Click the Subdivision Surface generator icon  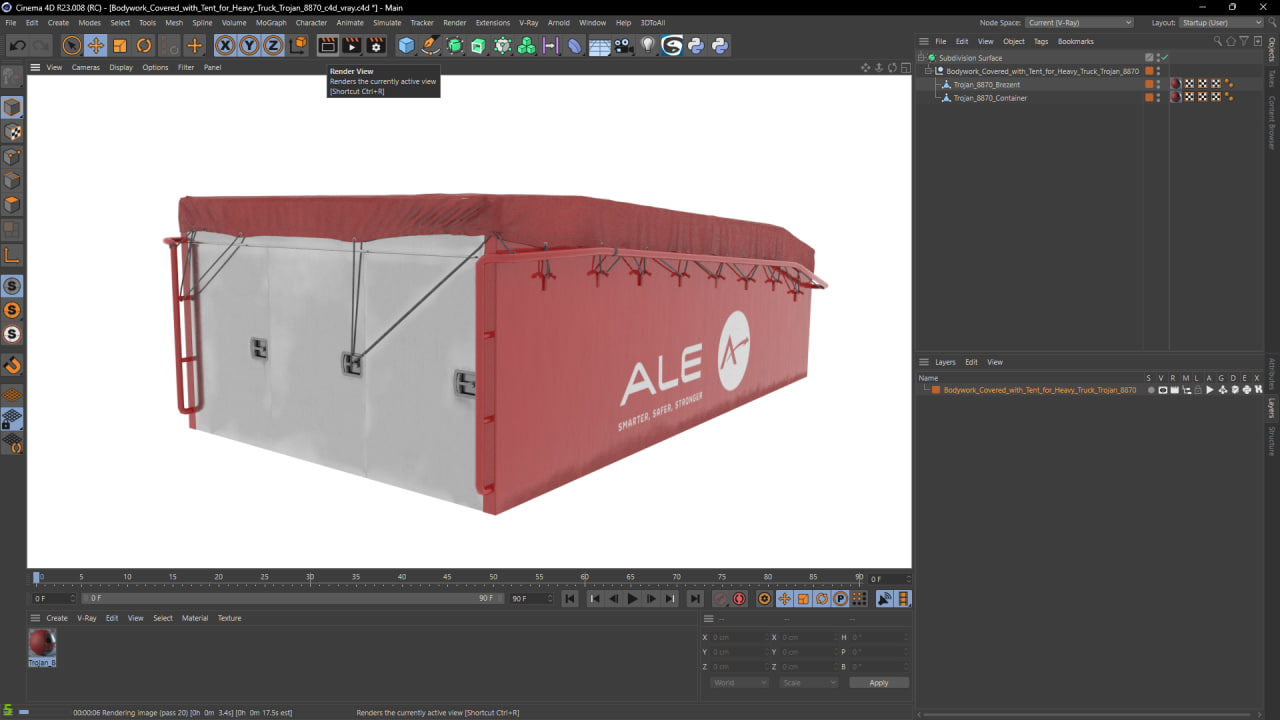[455, 45]
